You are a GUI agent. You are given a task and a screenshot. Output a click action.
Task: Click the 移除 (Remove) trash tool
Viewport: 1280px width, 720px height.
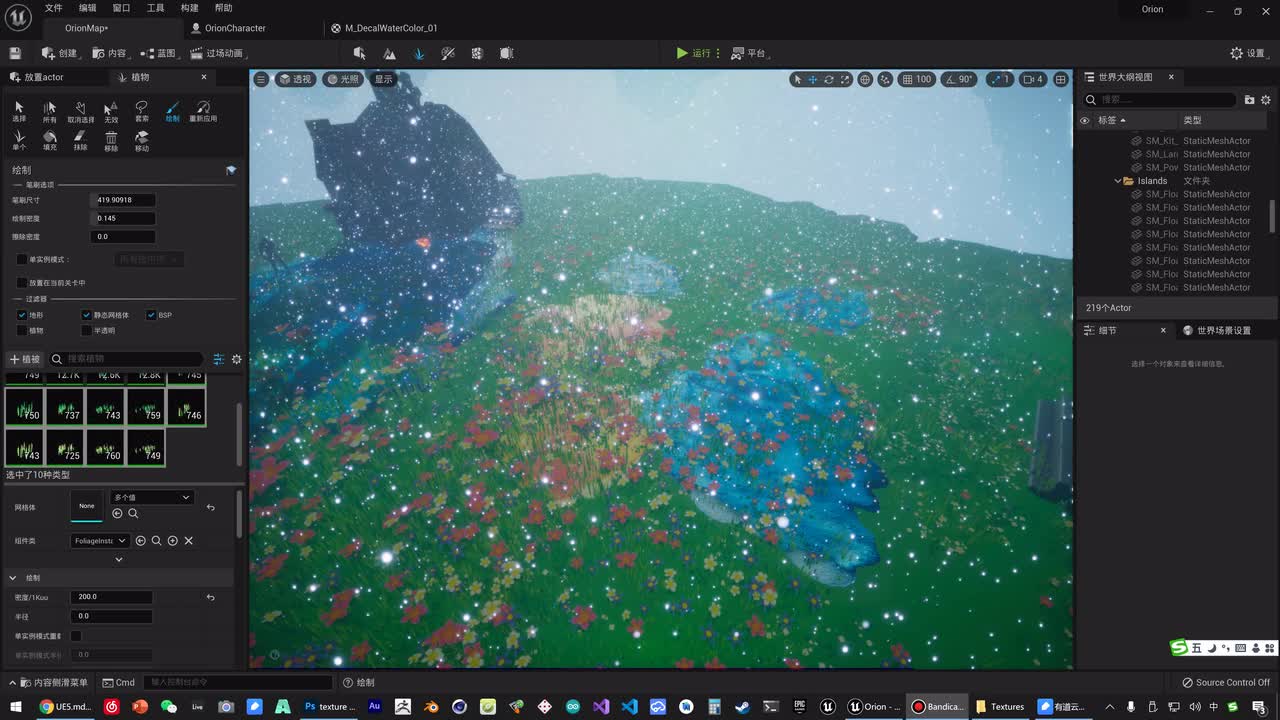pyautogui.click(x=111, y=141)
